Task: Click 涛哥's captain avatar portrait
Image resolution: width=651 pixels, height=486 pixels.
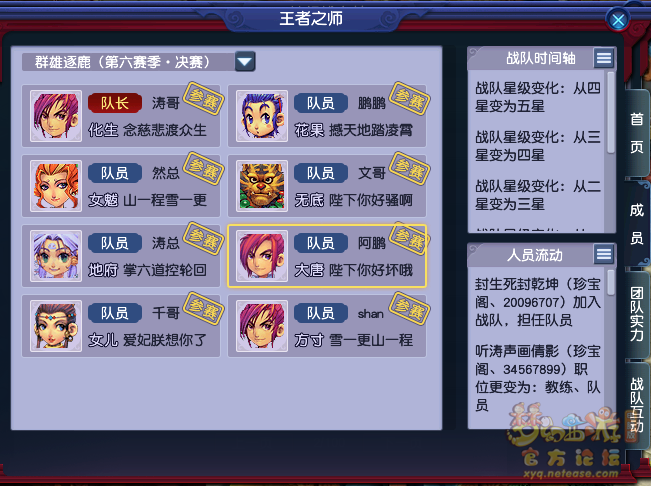Action: (56, 116)
